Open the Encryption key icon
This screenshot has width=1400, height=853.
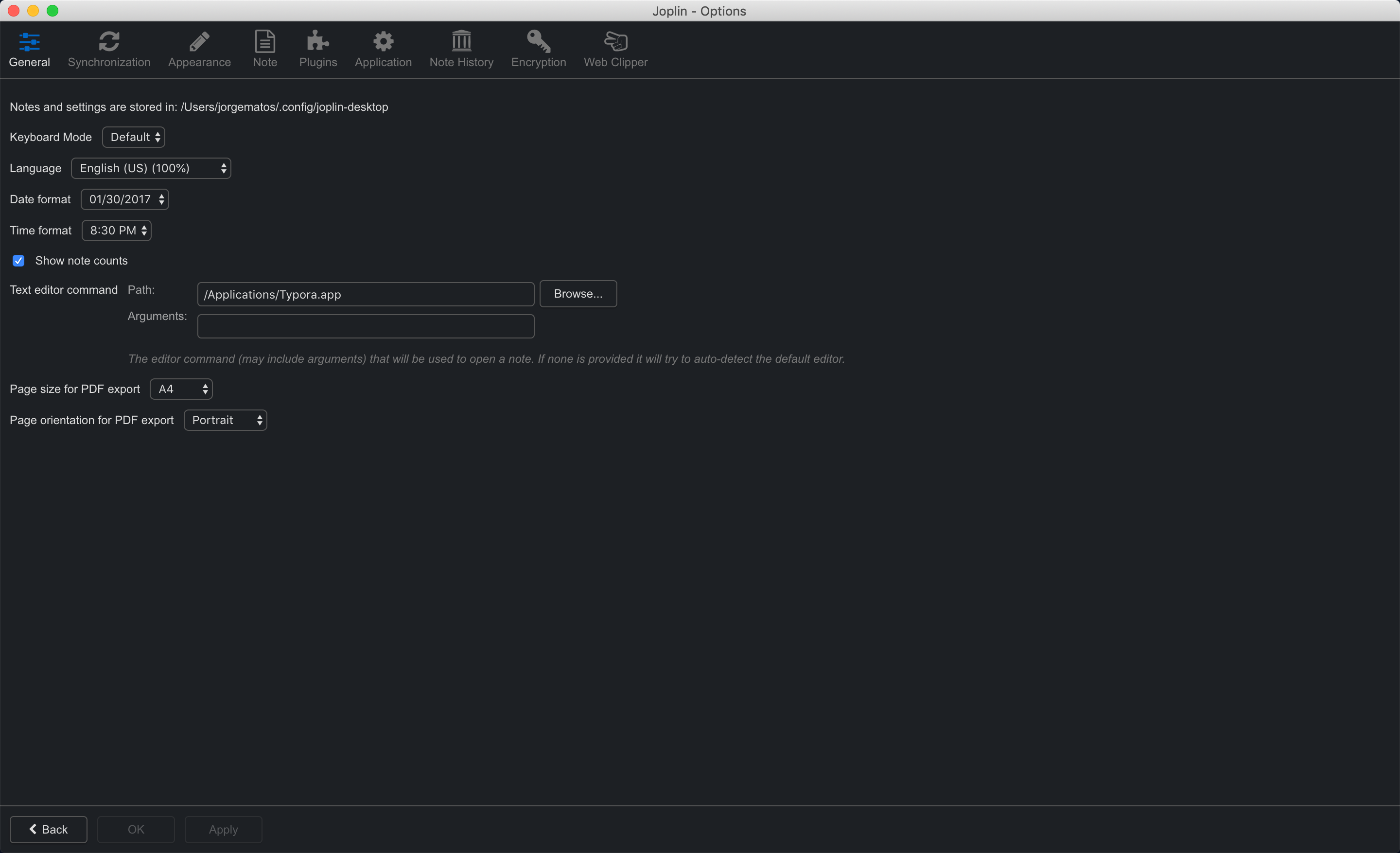click(x=538, y=49)
